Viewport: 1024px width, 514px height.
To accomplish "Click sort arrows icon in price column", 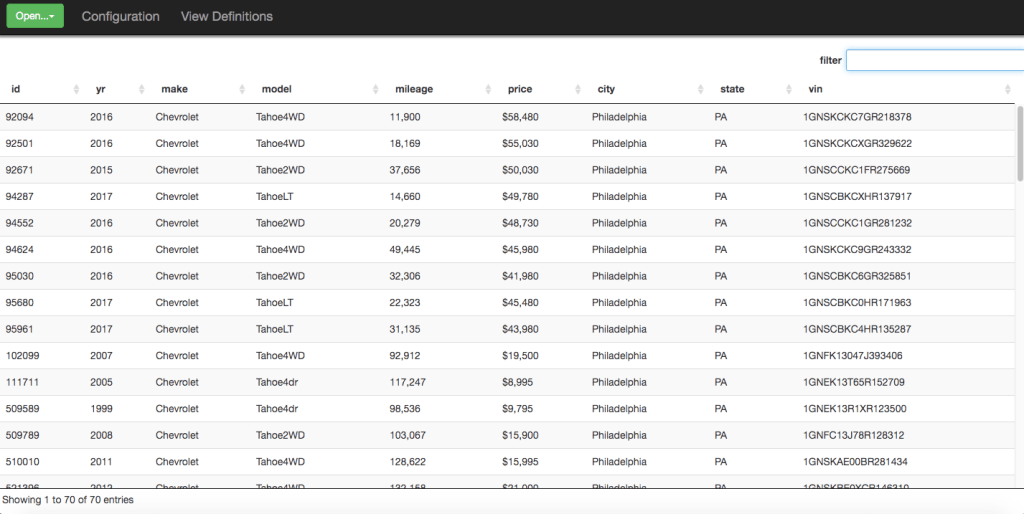I will pos(577,90).
